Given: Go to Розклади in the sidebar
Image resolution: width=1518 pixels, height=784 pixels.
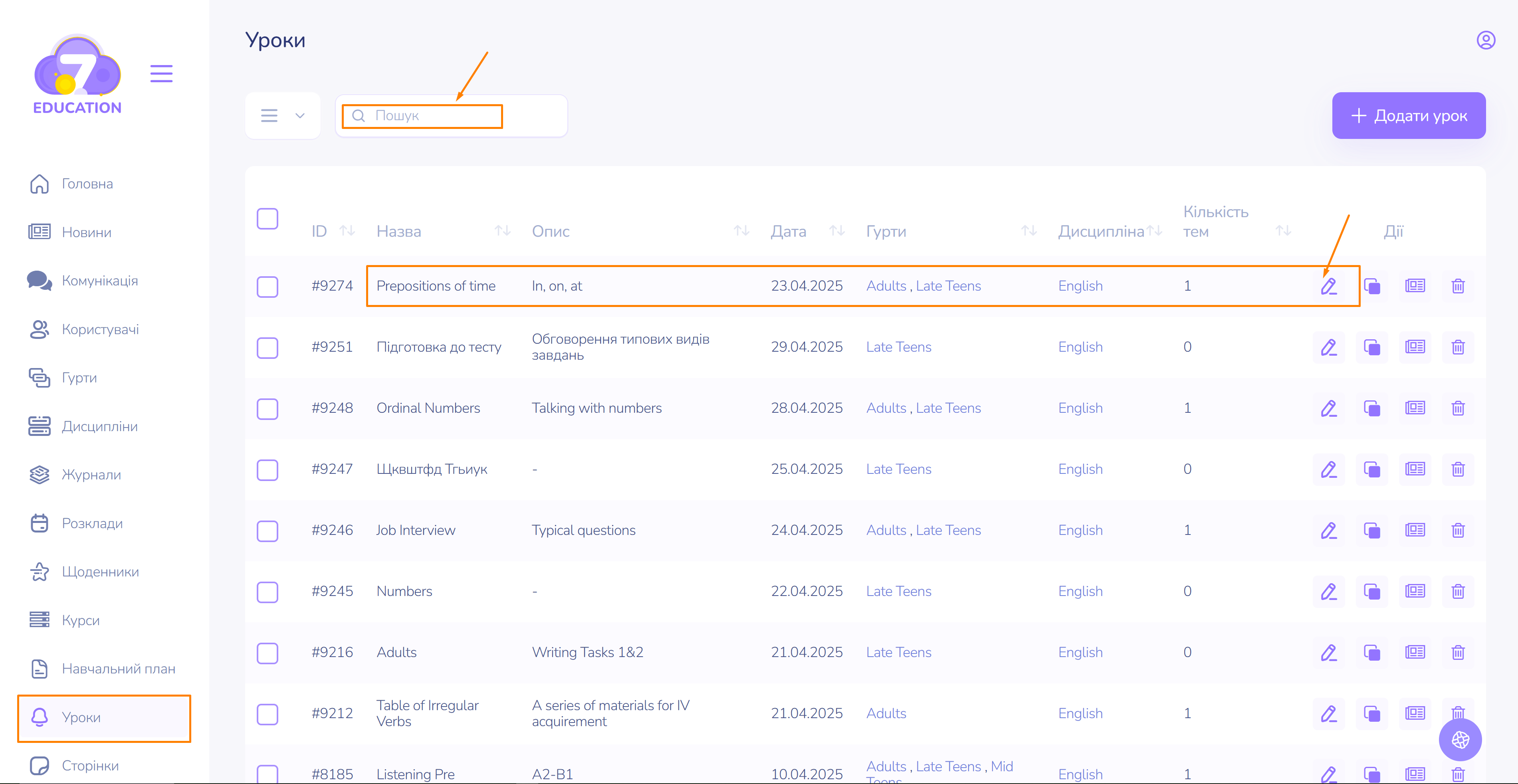Looking at the screenshot, I should tap(92, 523).
